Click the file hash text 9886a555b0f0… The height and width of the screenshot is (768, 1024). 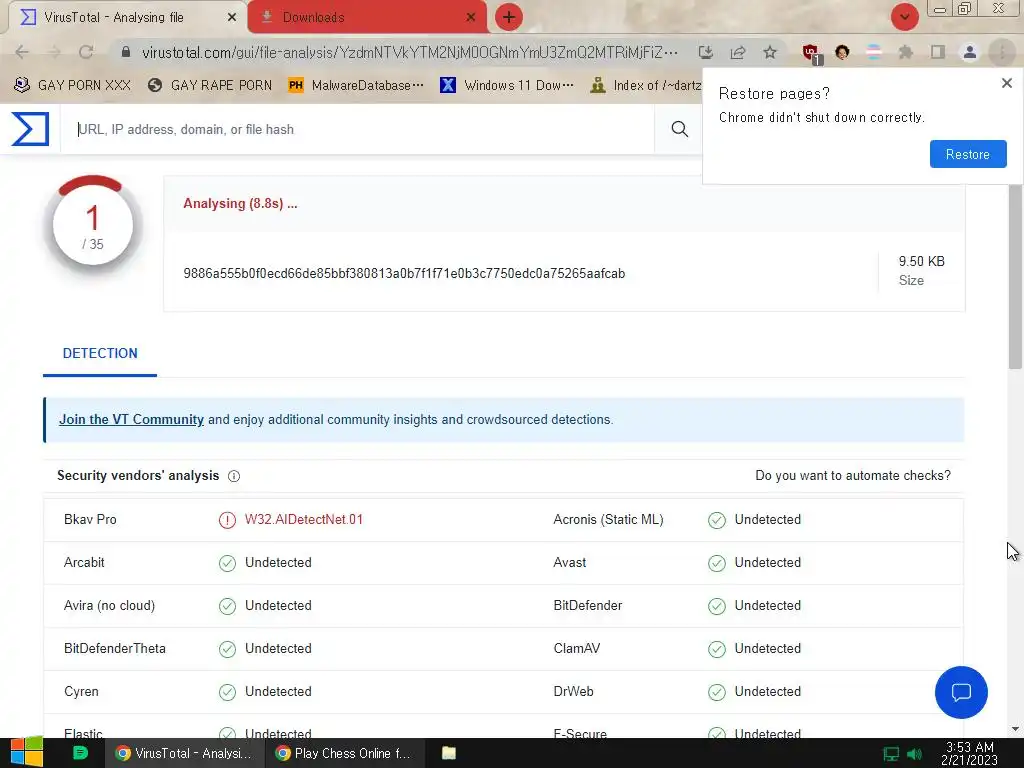coord(404,274)
